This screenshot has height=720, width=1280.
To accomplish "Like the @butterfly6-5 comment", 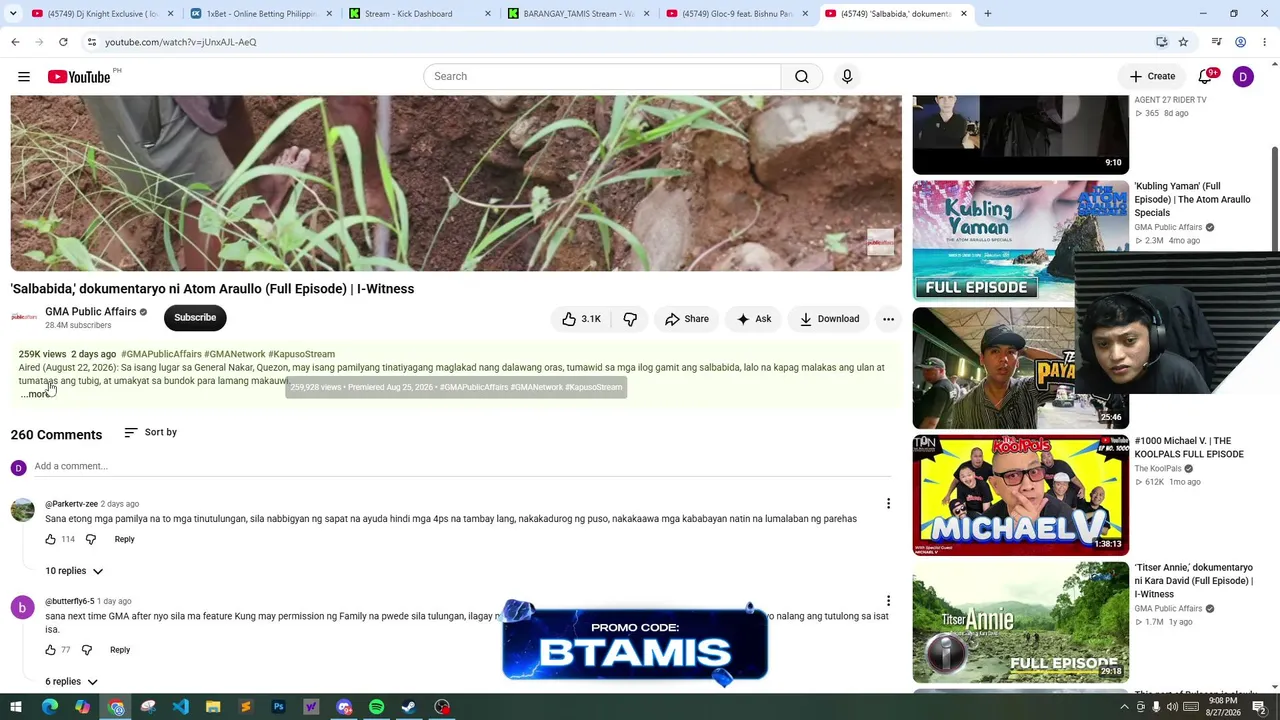I will [51, 650].
